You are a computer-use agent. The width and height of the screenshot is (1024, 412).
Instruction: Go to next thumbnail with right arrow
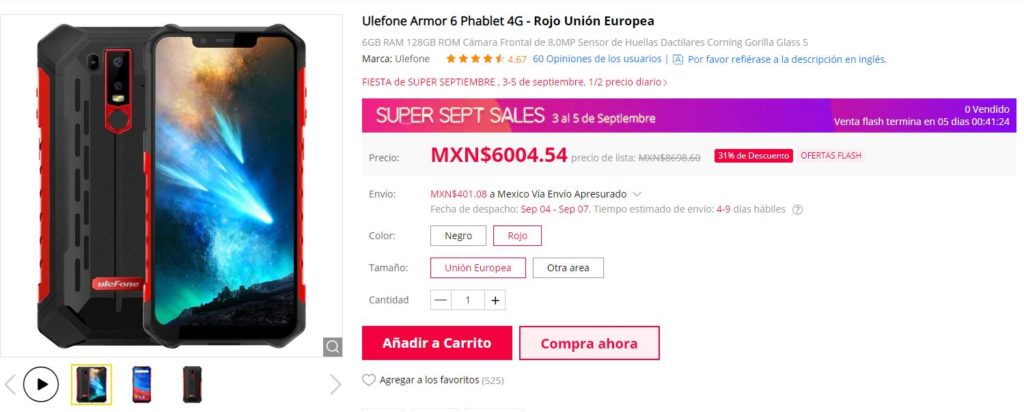point(335,385)
